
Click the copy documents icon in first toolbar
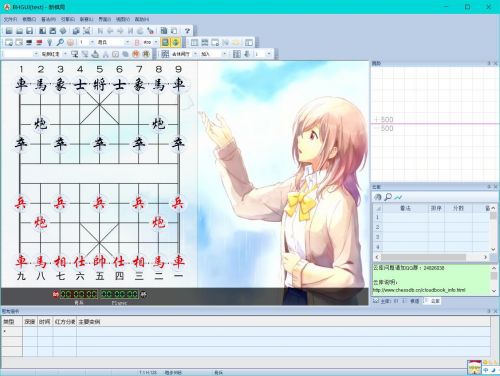coord(76,31)
